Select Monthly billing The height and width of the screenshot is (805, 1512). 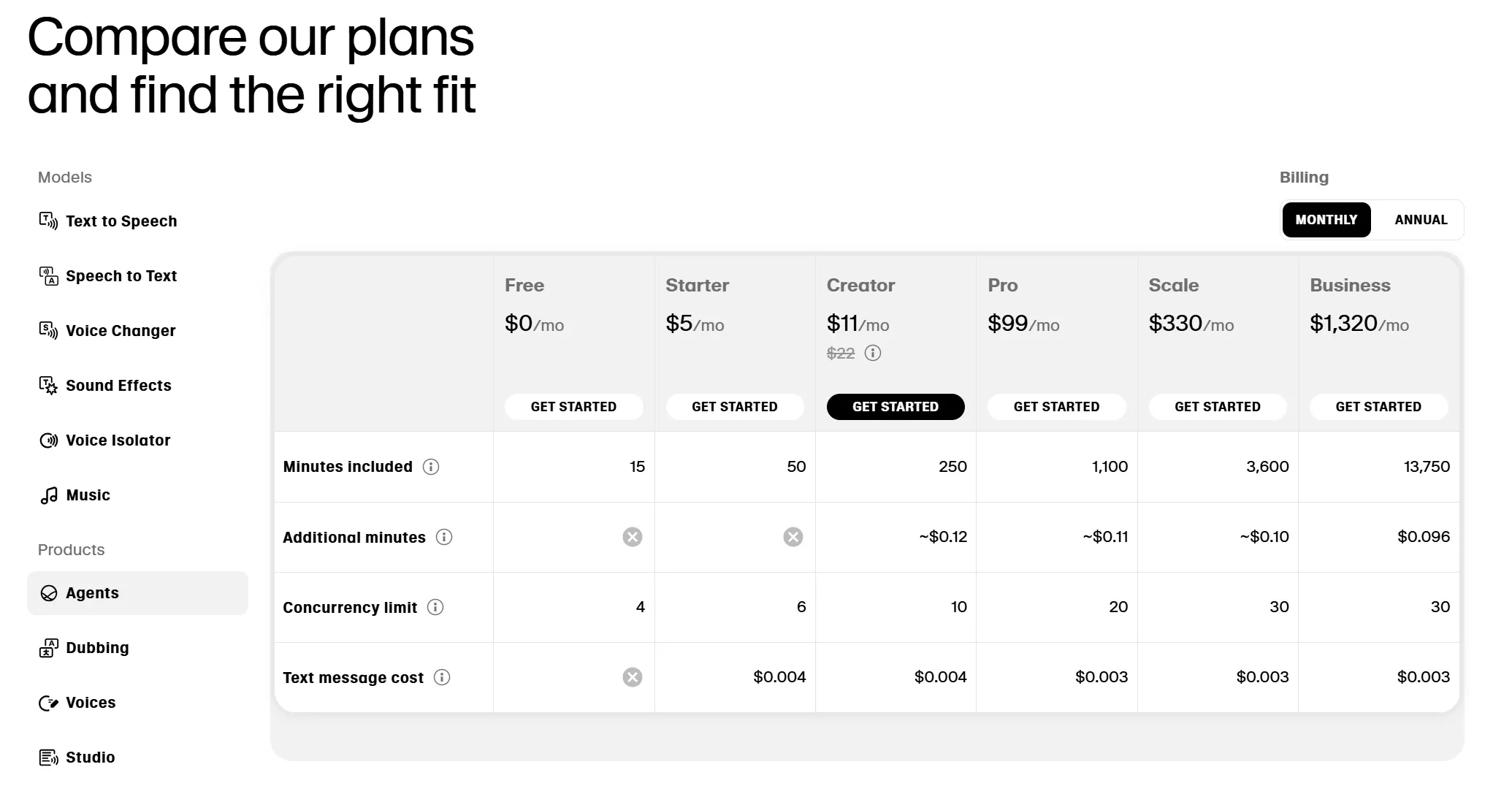(x=1326, y=219)
